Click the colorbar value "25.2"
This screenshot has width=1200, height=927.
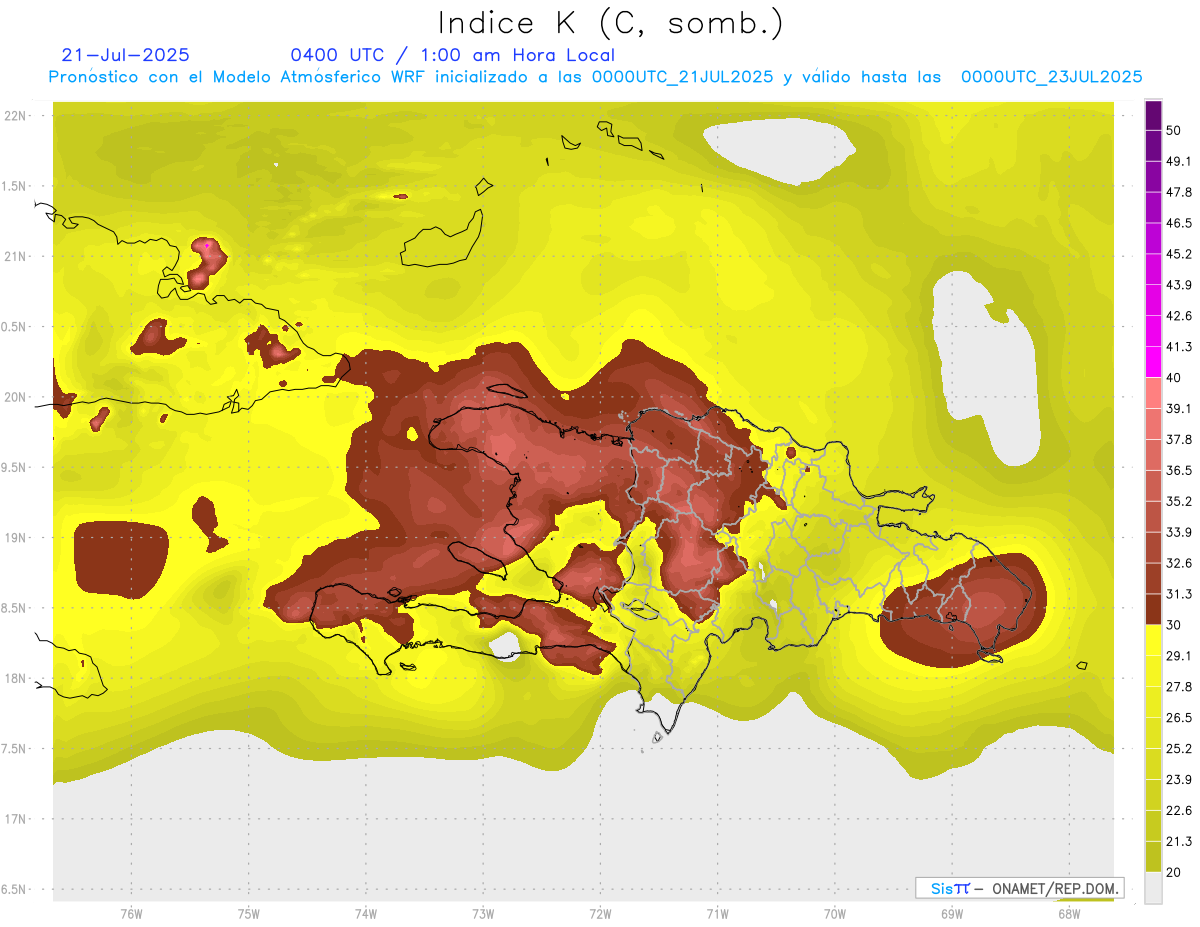[x=1179, y=749]
